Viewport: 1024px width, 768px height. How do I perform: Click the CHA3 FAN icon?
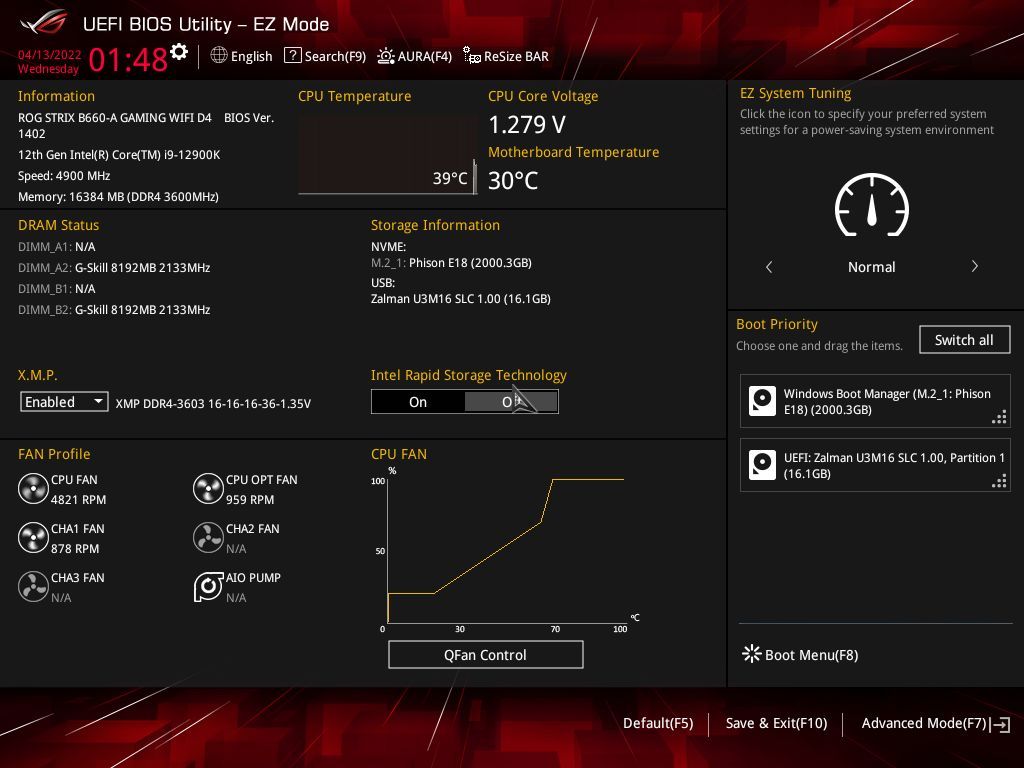[33, 586]
